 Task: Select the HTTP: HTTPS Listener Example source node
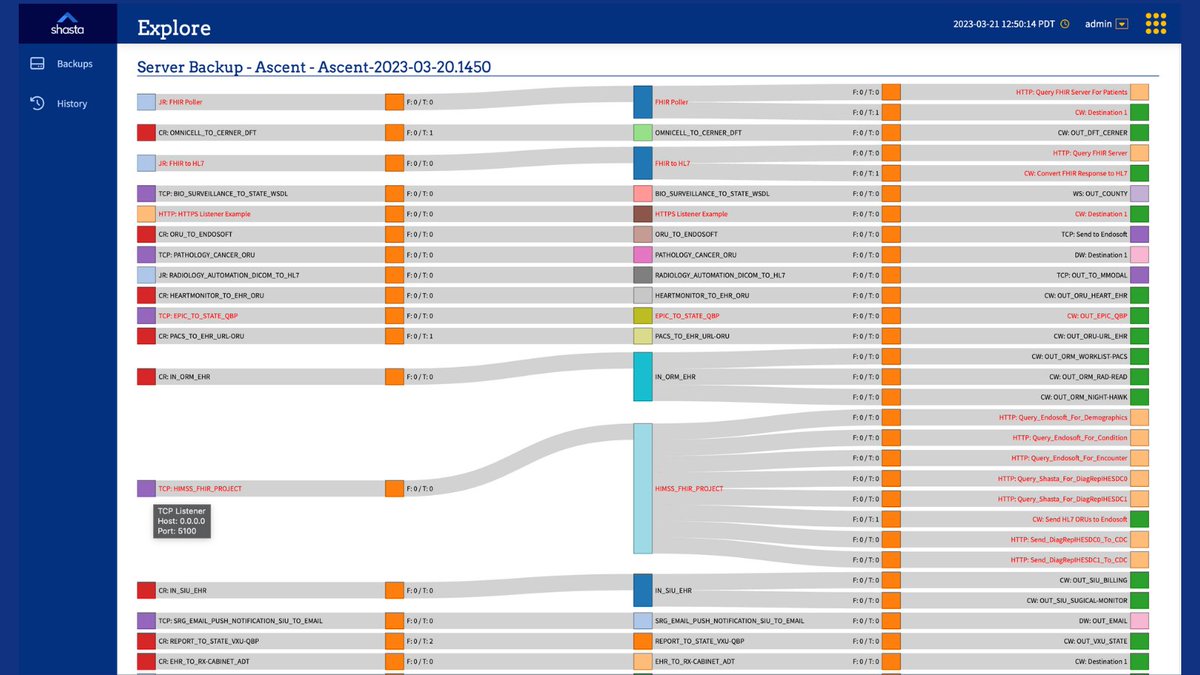click(146, 214)
